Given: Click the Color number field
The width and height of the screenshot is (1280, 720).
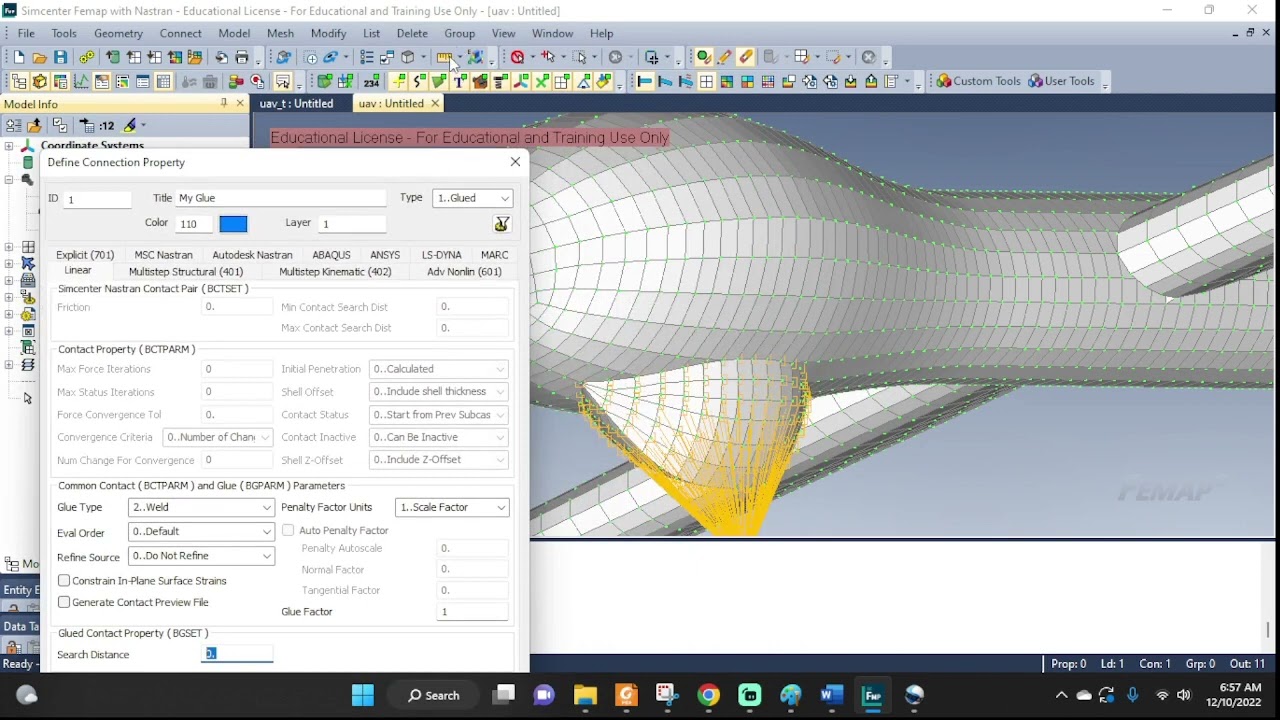Looking at the screenshot, I should (x=194, y=224).
